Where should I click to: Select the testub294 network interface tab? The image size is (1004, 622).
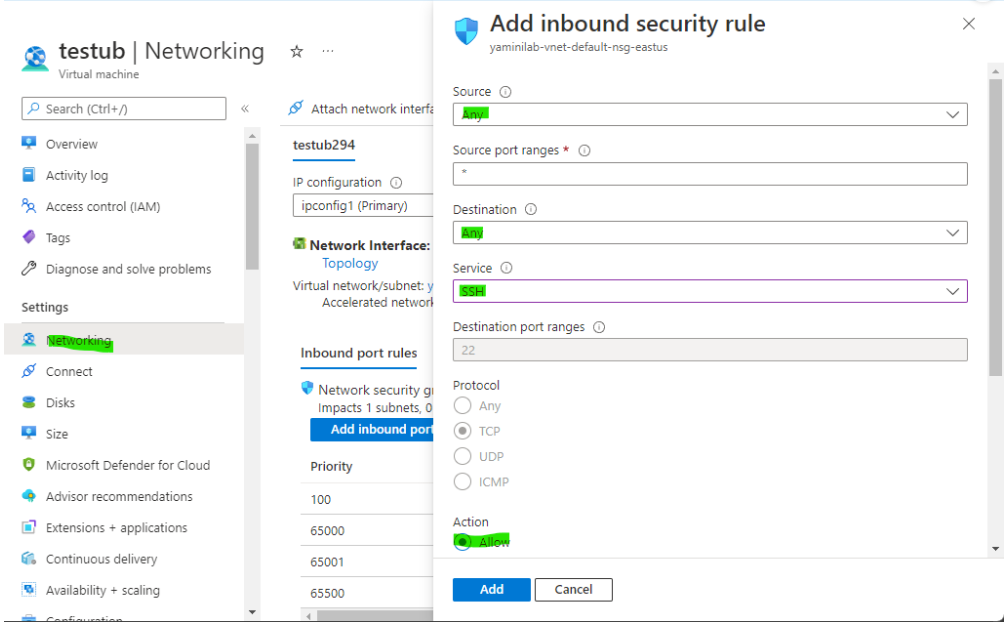324,145
